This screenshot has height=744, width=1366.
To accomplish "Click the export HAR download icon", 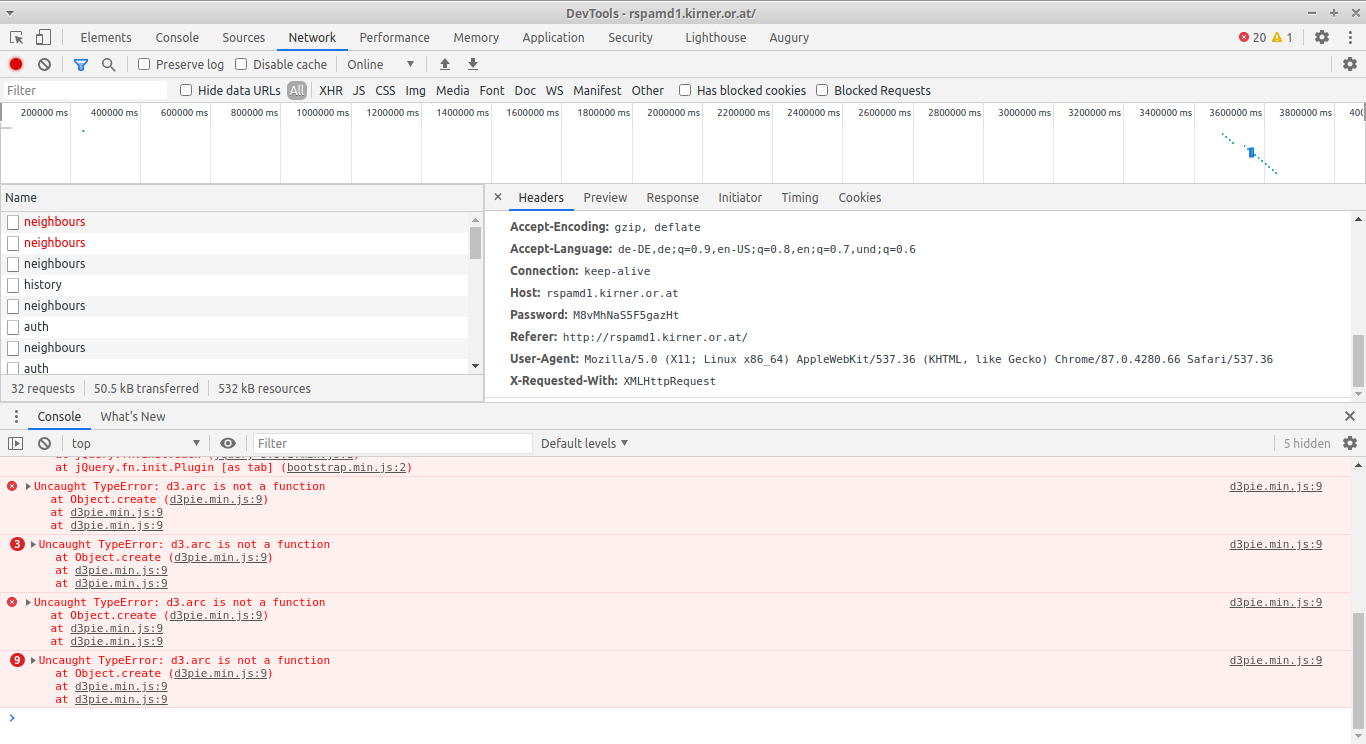I will click(x=473, y=64).
